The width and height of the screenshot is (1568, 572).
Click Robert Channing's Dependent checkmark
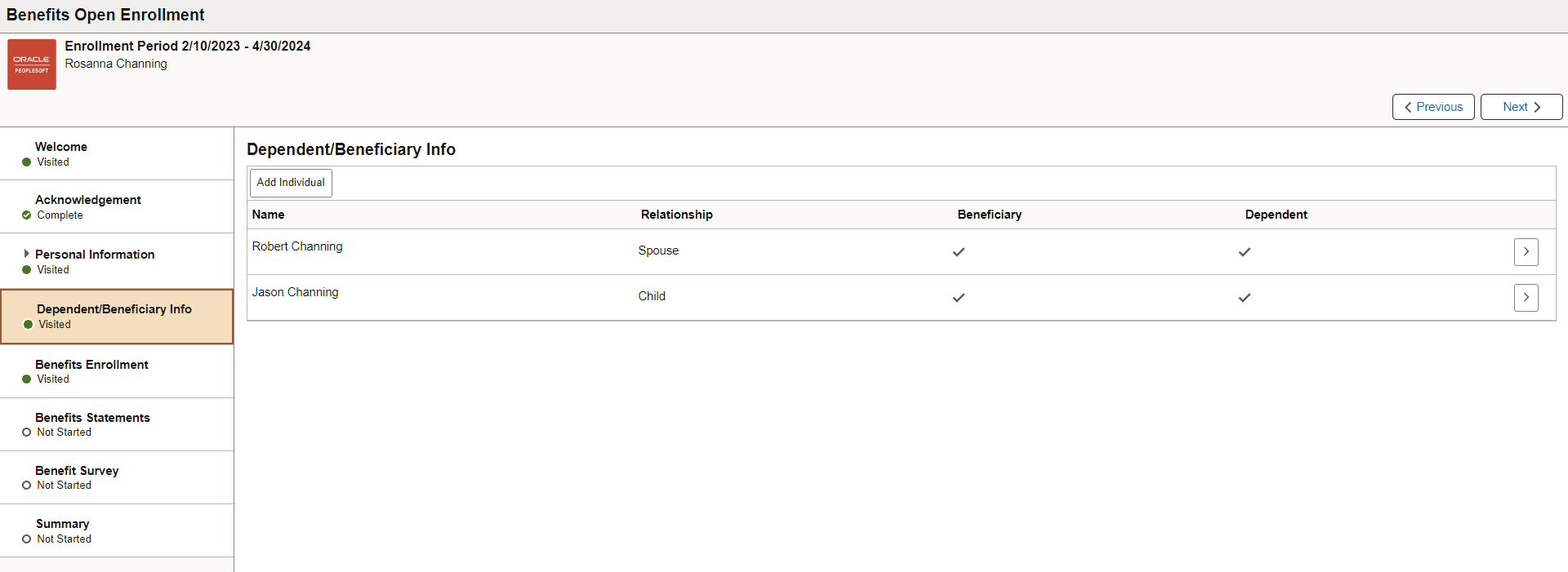click(1245, 252)
